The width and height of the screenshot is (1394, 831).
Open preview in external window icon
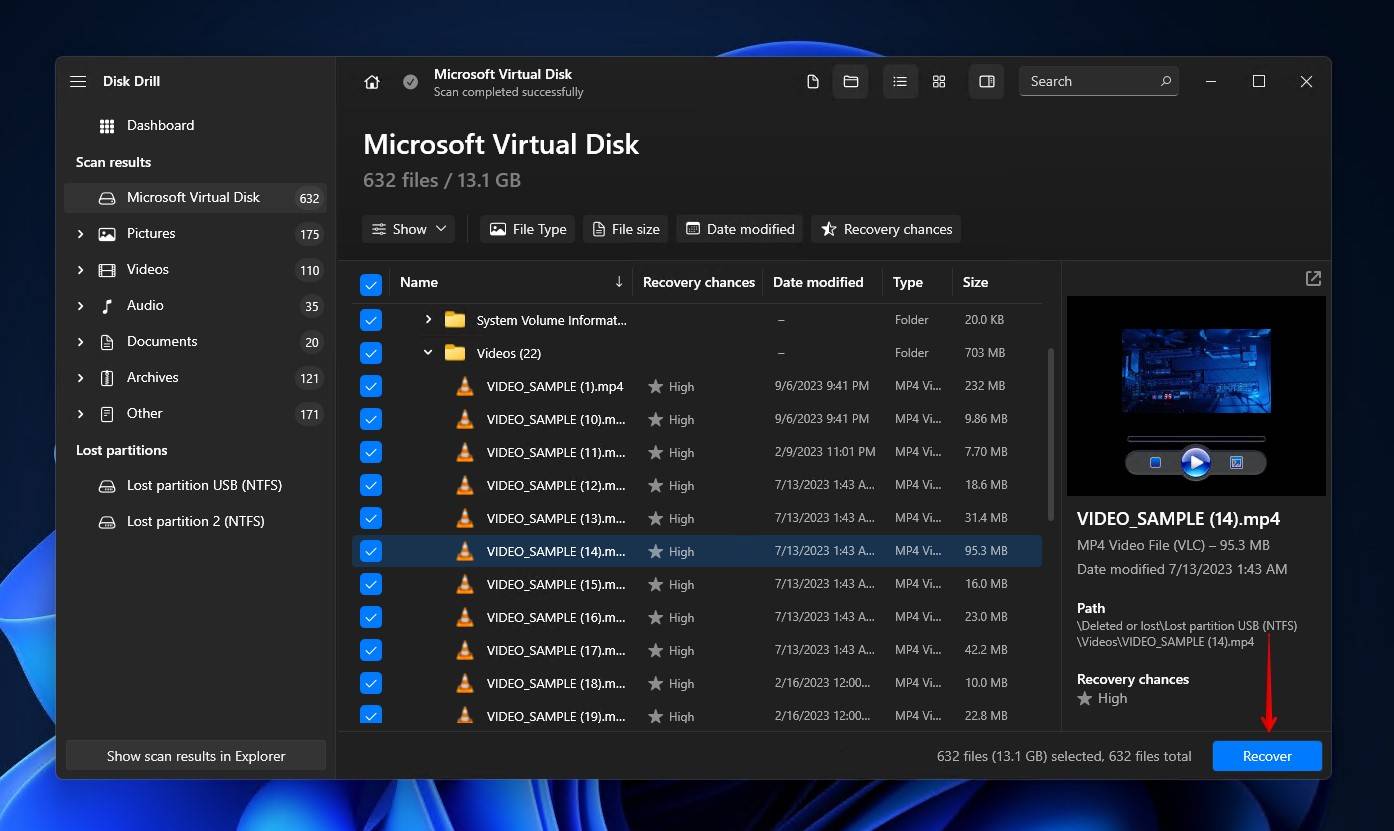click(1314, 279)
